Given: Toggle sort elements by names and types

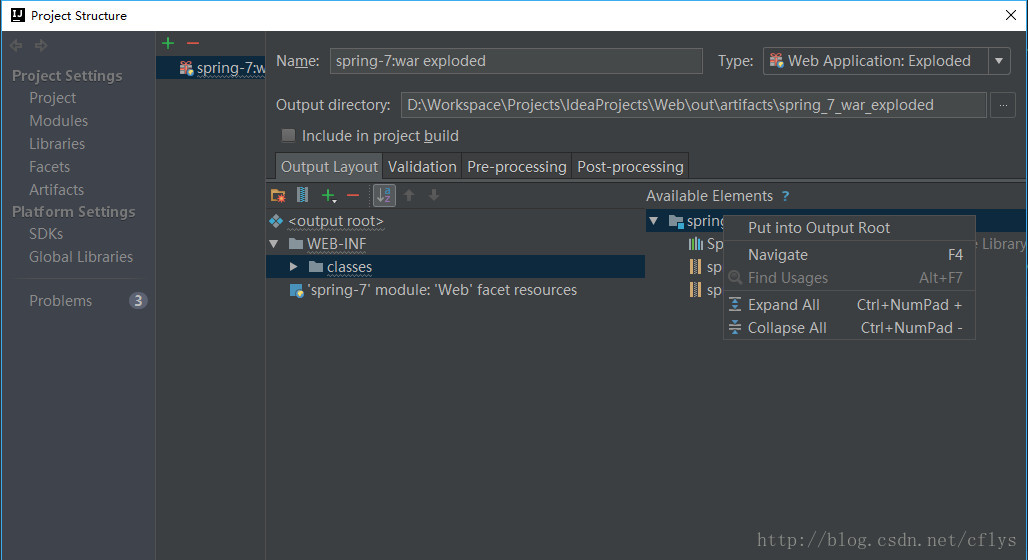Looking at the screenshot, I should [x=384, y=195].
